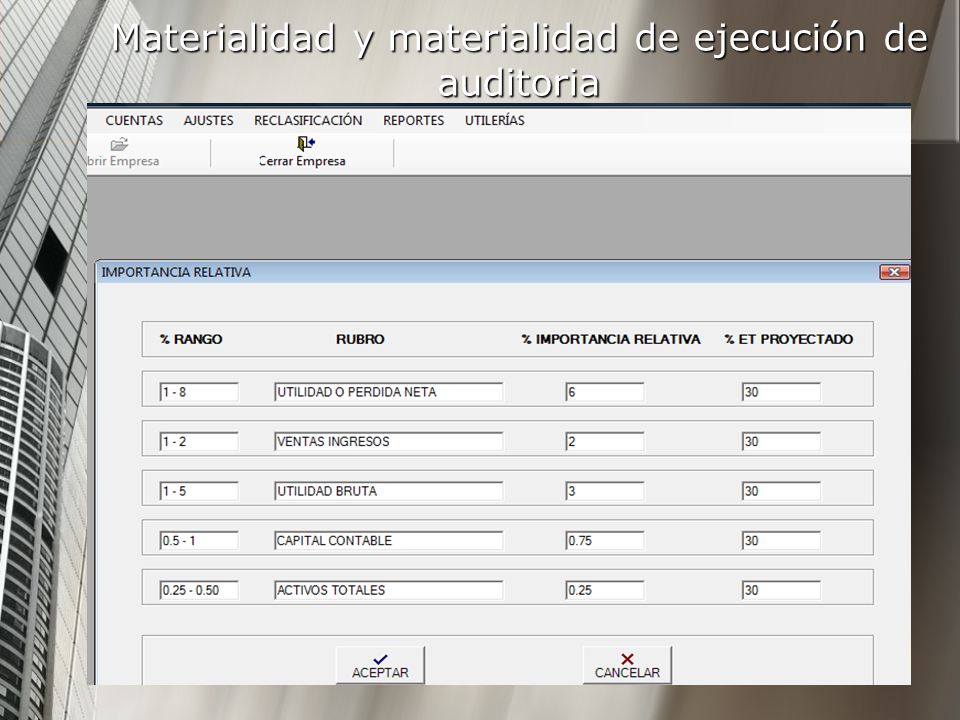
Task: Click the UTILIDAD BRUTA field
Action: 389,491
